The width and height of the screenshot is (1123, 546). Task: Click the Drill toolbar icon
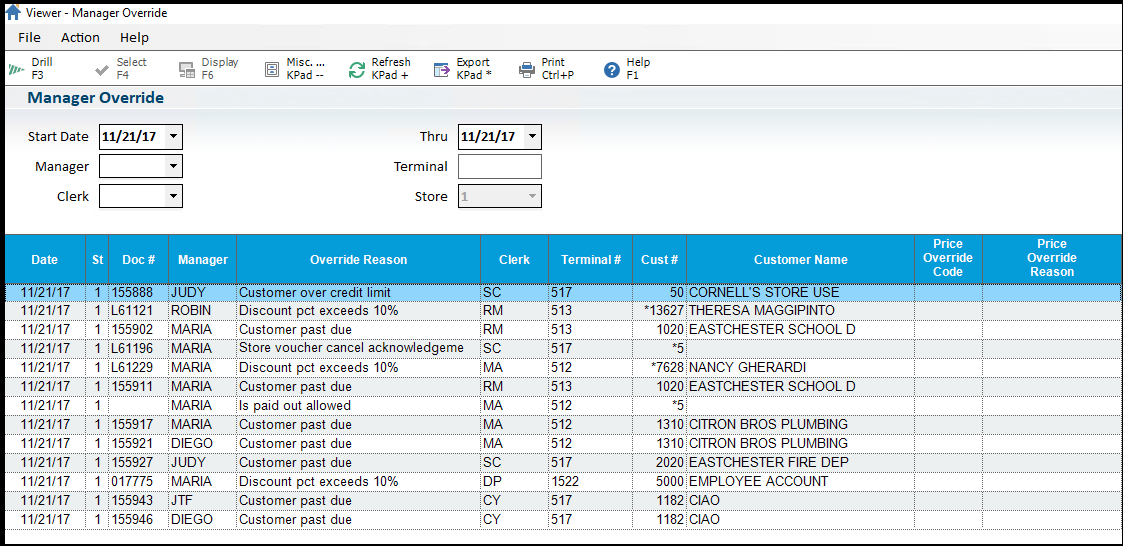coord(16,69)
